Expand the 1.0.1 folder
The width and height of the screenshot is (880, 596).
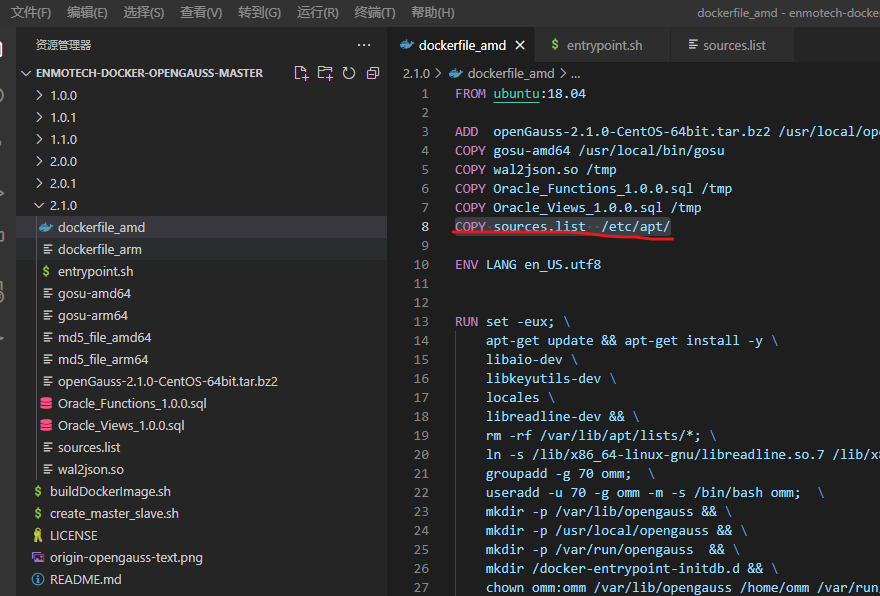click(39, 117)
